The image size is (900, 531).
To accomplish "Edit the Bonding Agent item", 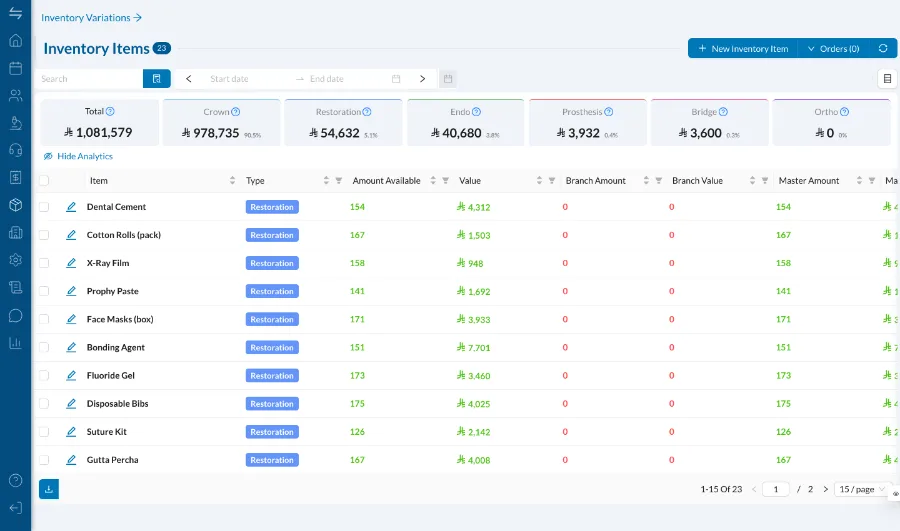I will 71,347.
